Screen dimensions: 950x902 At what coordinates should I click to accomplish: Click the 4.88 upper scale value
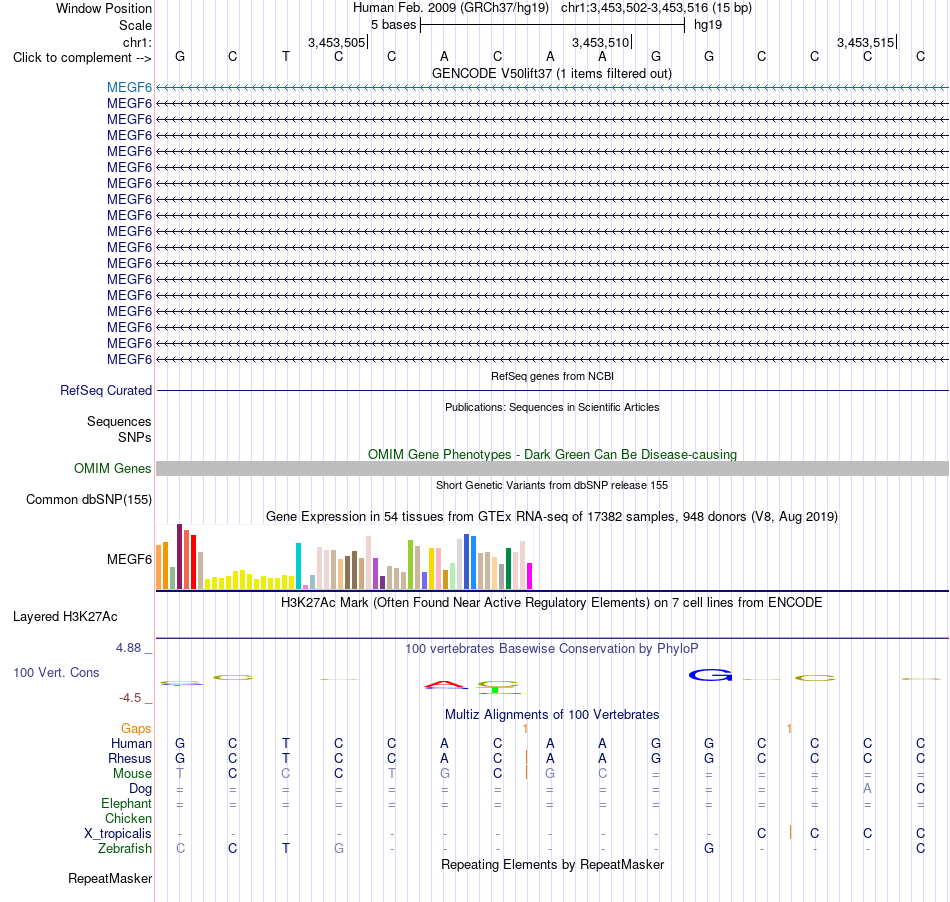tap(128, 648)
